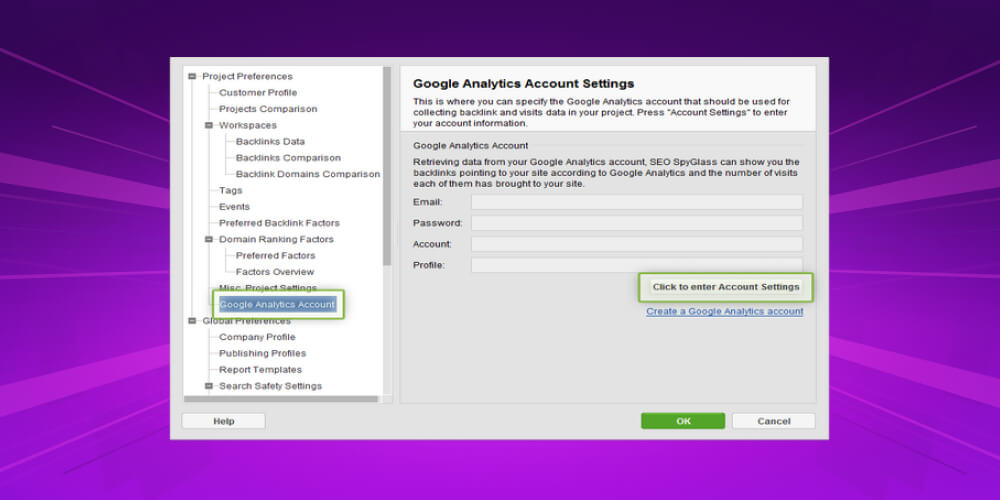This screenshot has width=1000, height=500.
Task: Open the Tags preferences
Action: coord(230,190)
